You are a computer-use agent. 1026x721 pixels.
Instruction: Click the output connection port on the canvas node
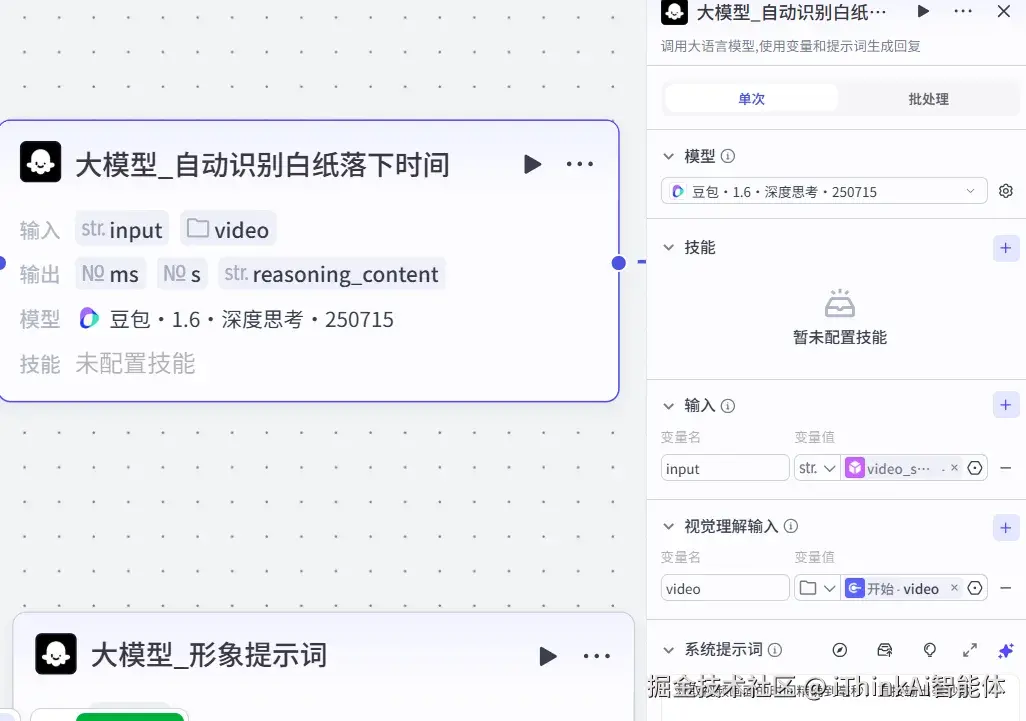618,263
